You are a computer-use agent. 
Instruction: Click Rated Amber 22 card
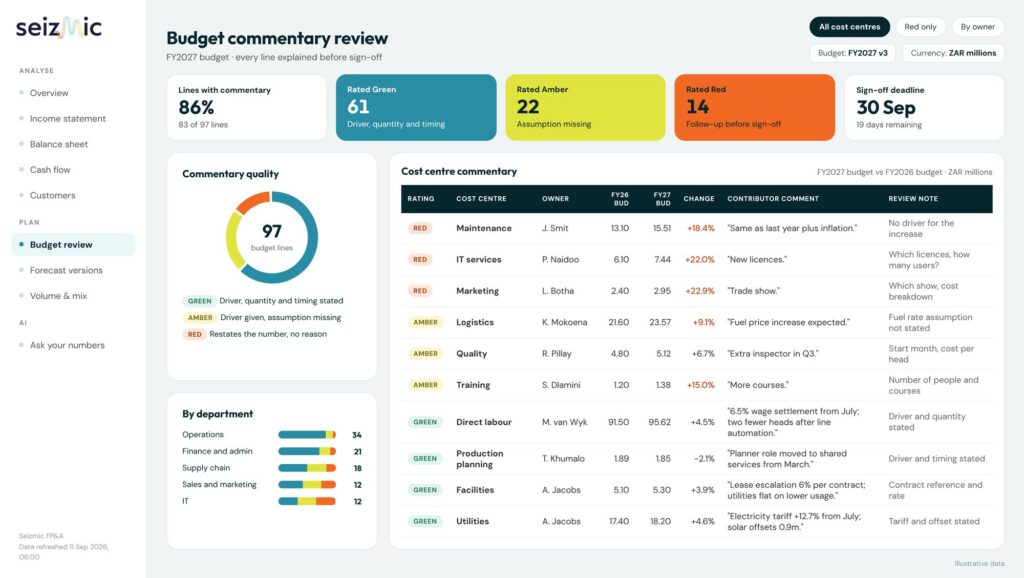pos(585,107)
